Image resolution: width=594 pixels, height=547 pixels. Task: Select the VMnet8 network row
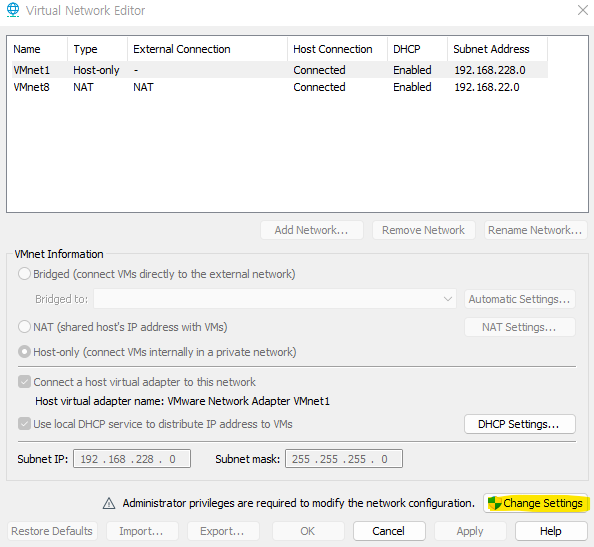click(280, 87)
